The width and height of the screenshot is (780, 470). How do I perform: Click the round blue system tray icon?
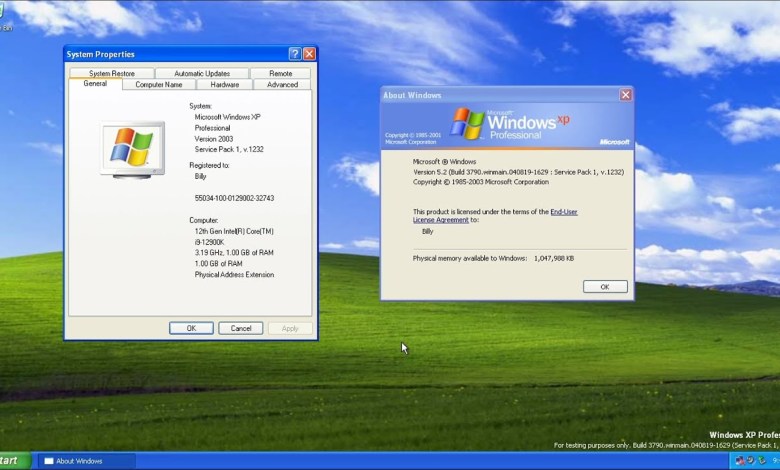pyautogui.click(x=751, y=461)
